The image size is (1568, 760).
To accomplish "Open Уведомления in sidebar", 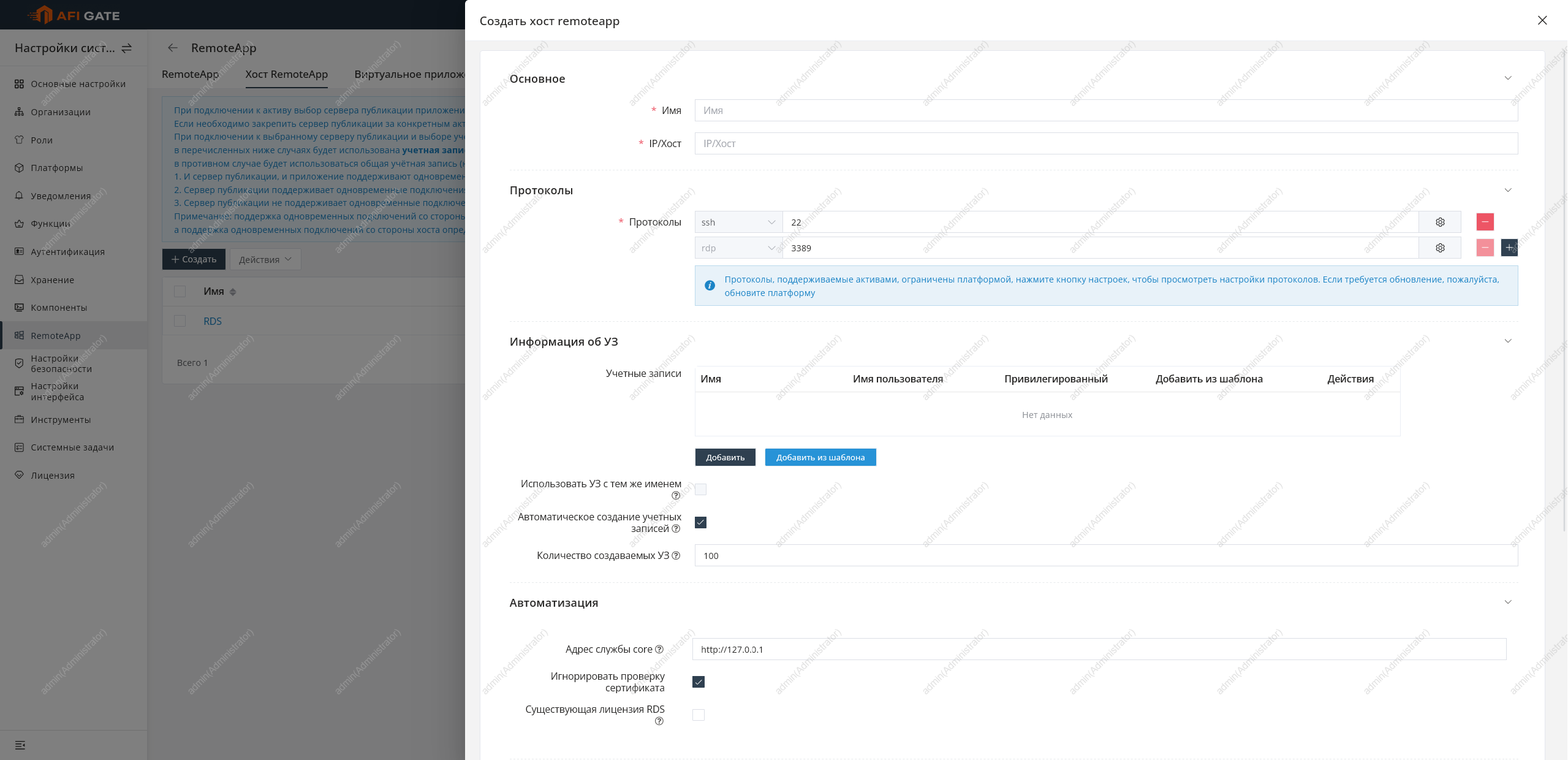I will (74, 196).
